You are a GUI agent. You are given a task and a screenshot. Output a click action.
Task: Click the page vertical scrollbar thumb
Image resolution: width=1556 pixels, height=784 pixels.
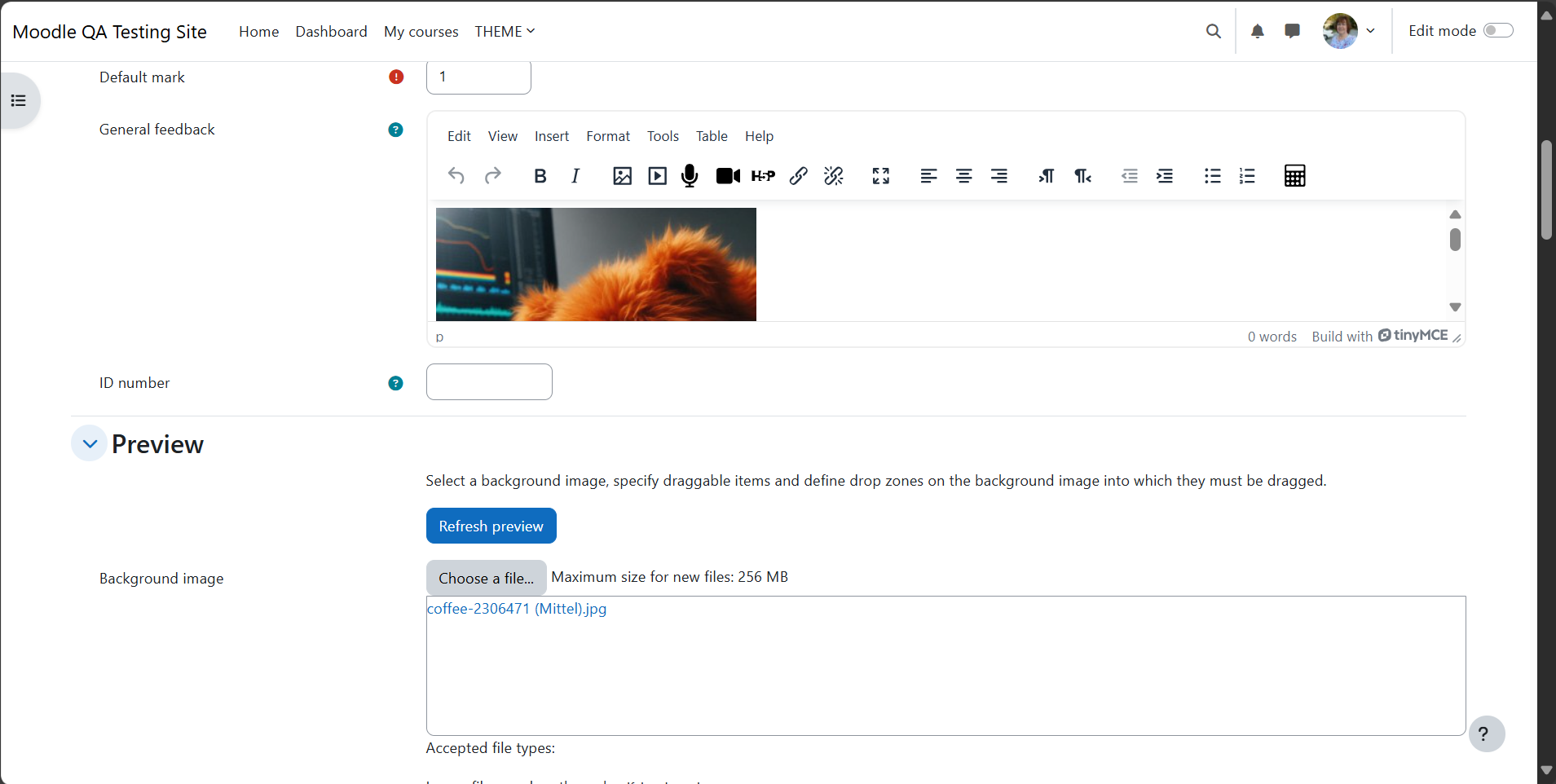click(1546, 190)
